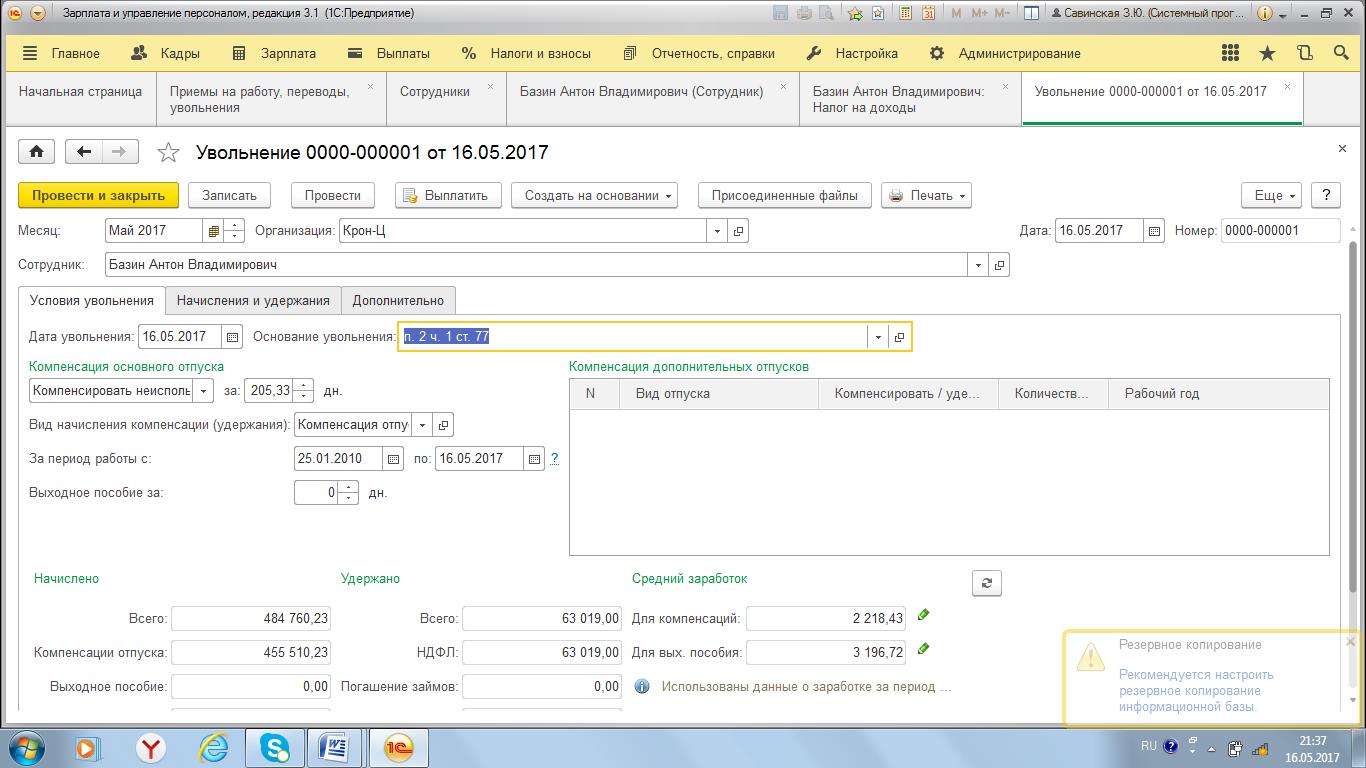
Task: Expand the dismissal reason dropdown
Action: pyautogui.click(x=878, y=337)
